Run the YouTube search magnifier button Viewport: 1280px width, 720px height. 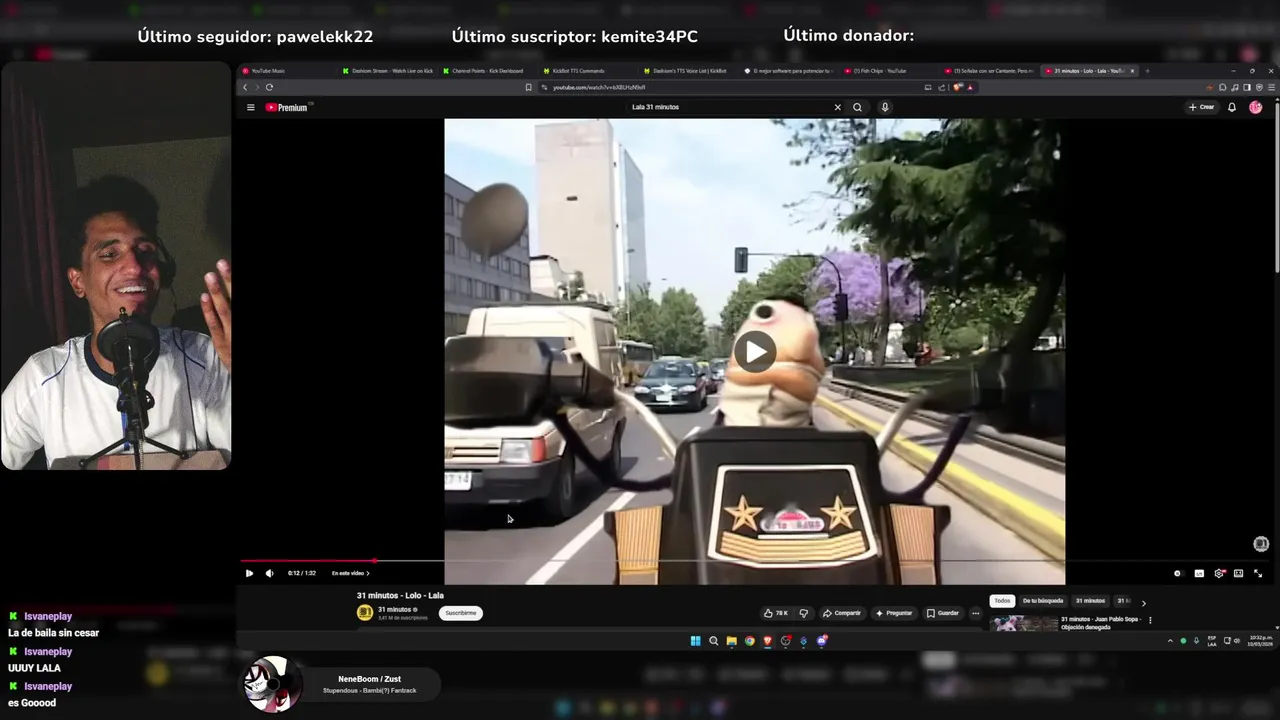click(857, 107)
